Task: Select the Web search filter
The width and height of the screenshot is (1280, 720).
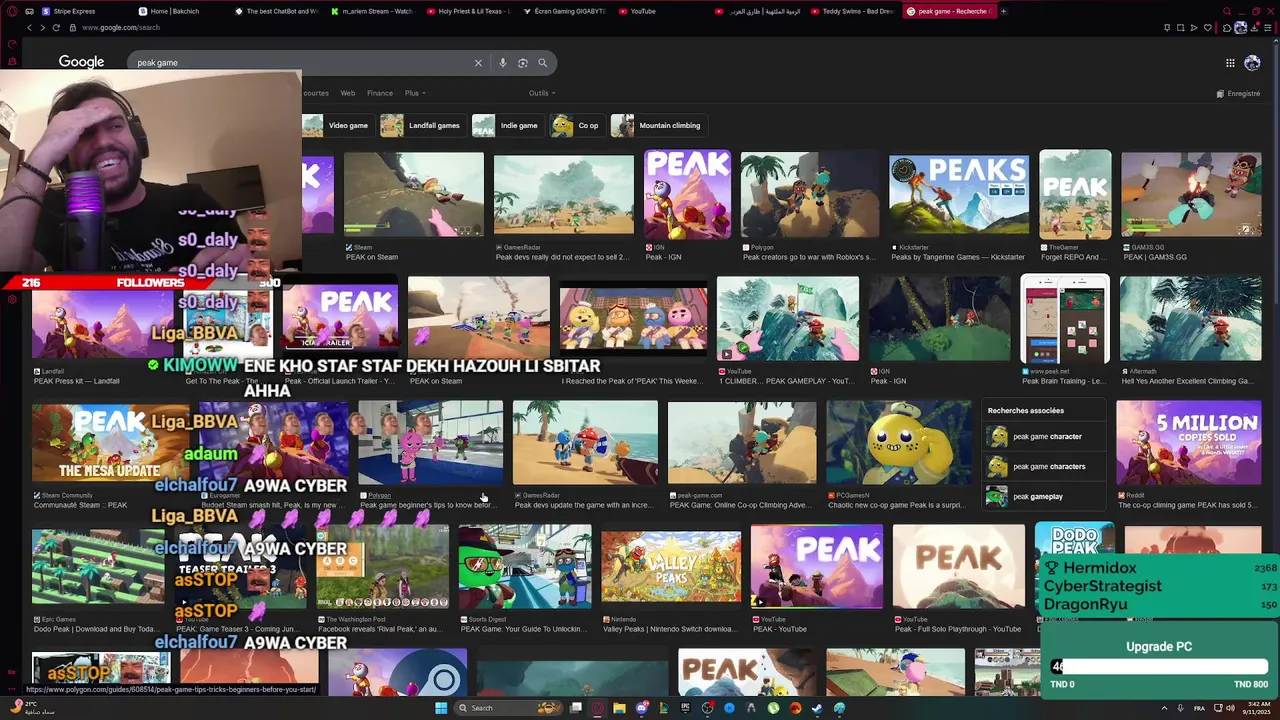Action: point(348,93)
